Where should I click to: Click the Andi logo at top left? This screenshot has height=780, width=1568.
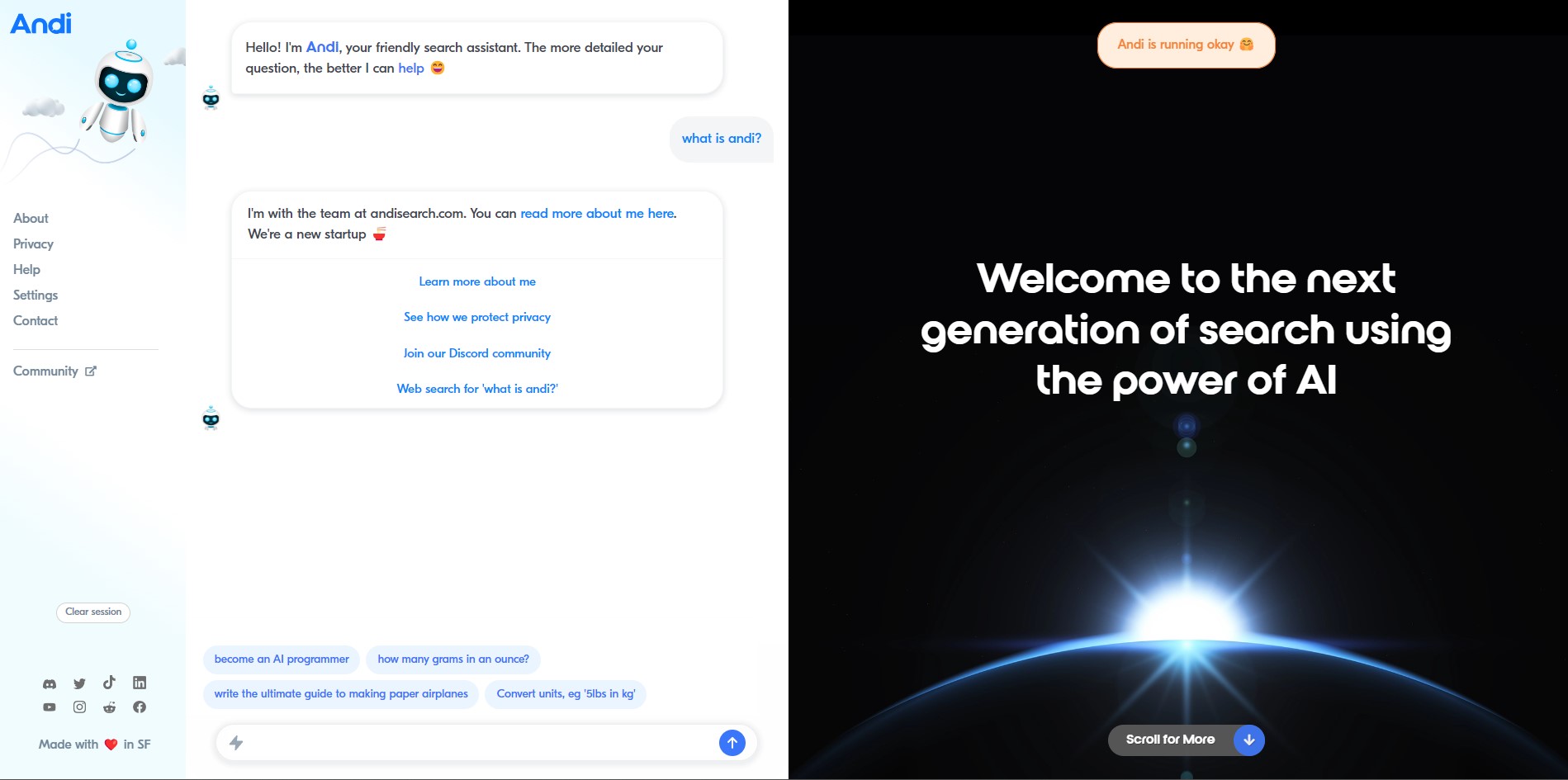click(x=41, y=23)
